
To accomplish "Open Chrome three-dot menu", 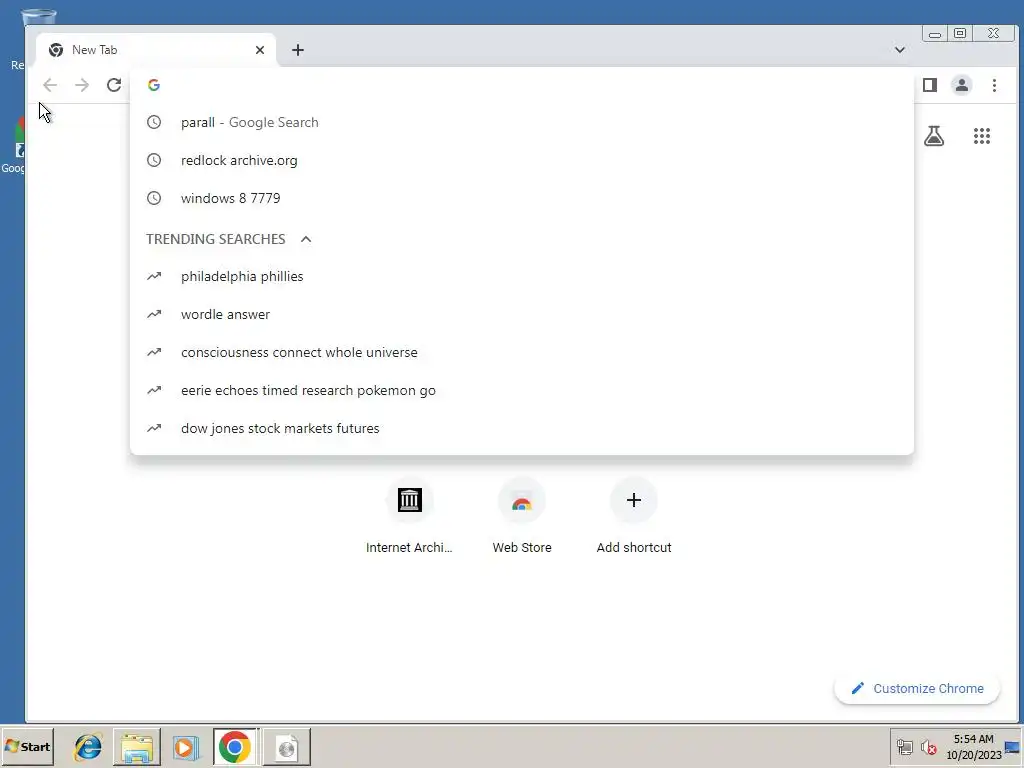I will (x=994, y=85).
